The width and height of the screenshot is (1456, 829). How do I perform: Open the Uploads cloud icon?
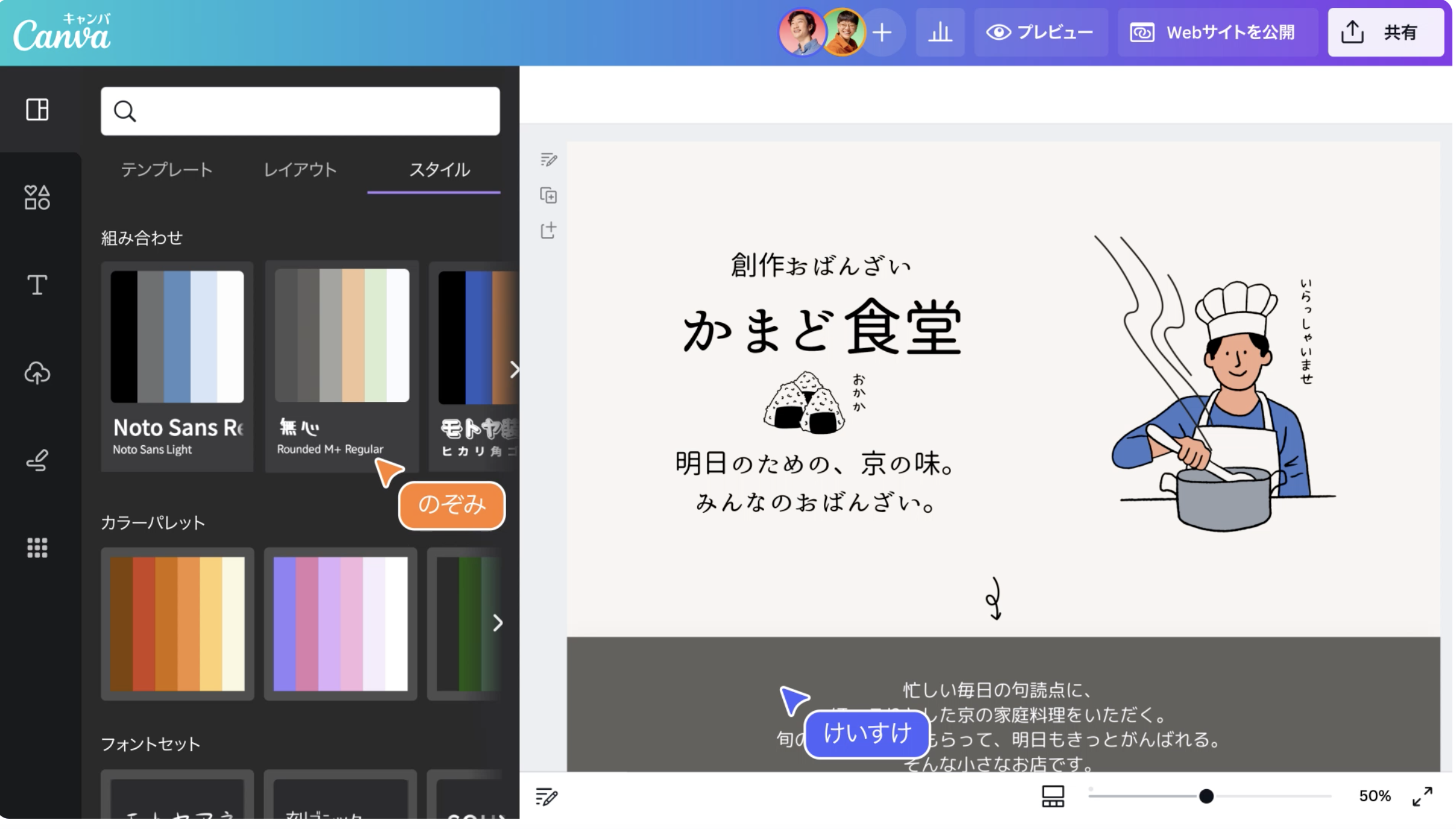37,373
